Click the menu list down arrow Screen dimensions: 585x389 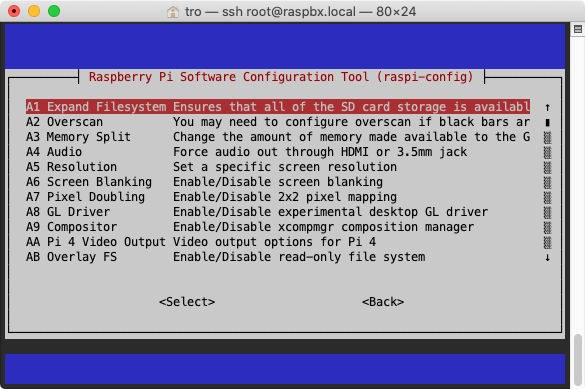tap(547, 257)
